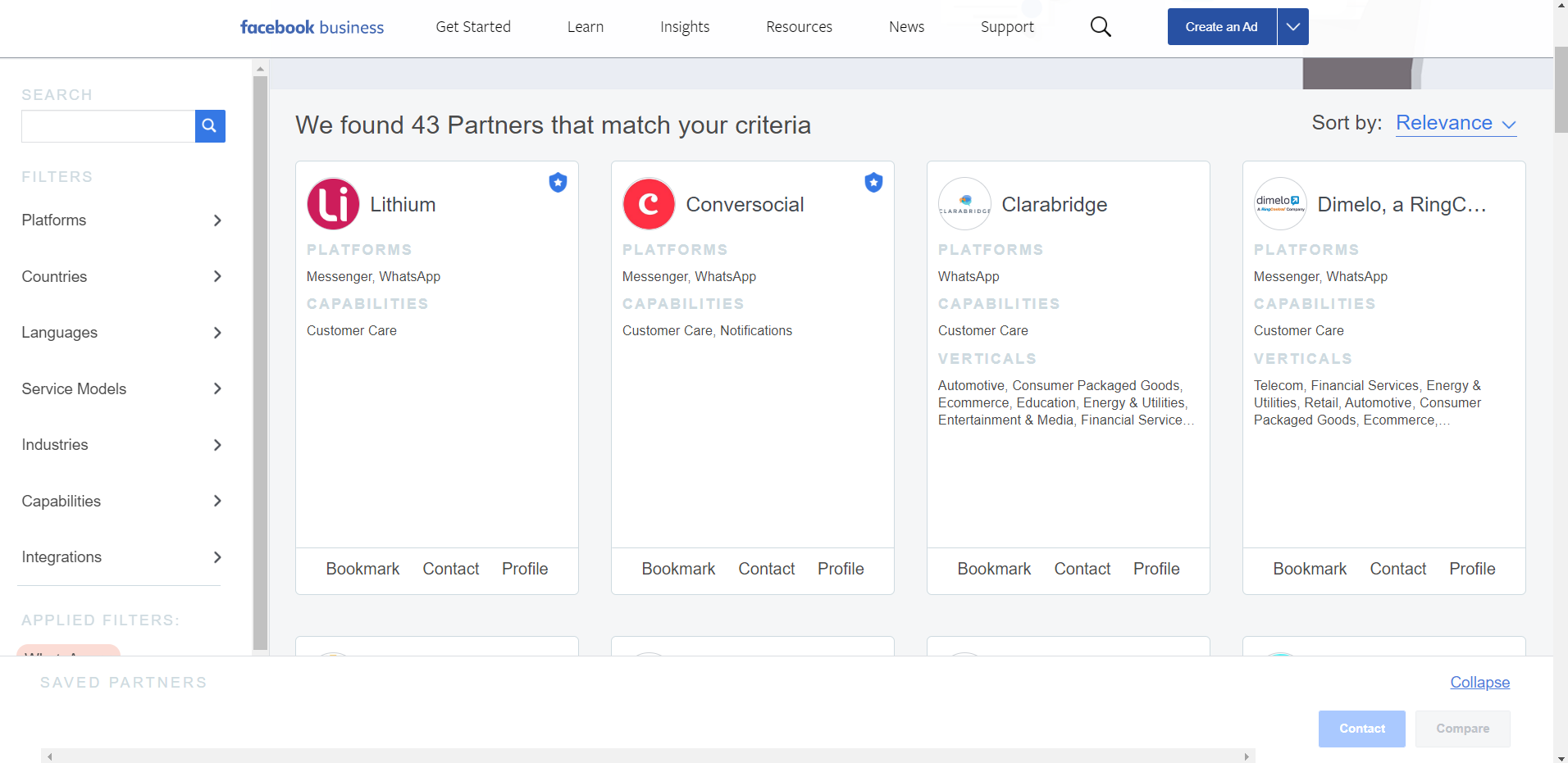This screenshot has height=763, width=1568.
Task: Bookmark the Lithium partner
Action: 362,569
